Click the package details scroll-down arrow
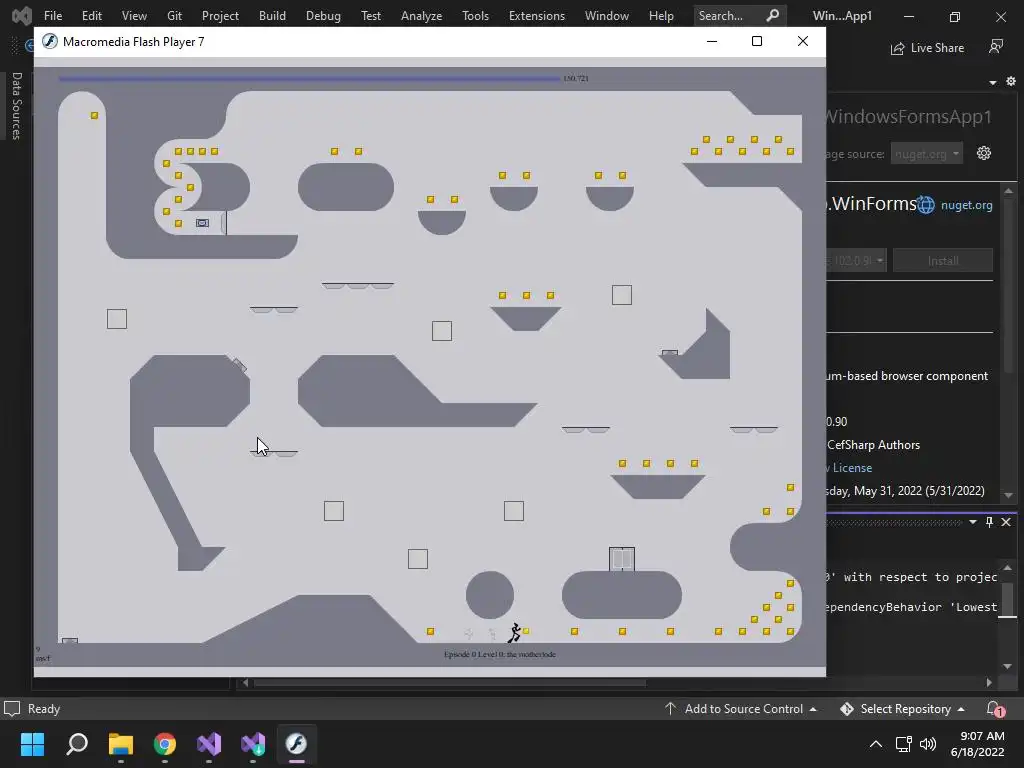 [x=1008, y=495]
